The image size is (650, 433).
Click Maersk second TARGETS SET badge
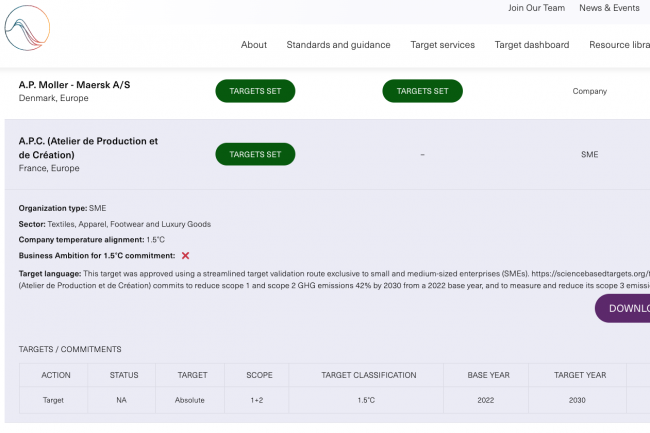point(422,91)
